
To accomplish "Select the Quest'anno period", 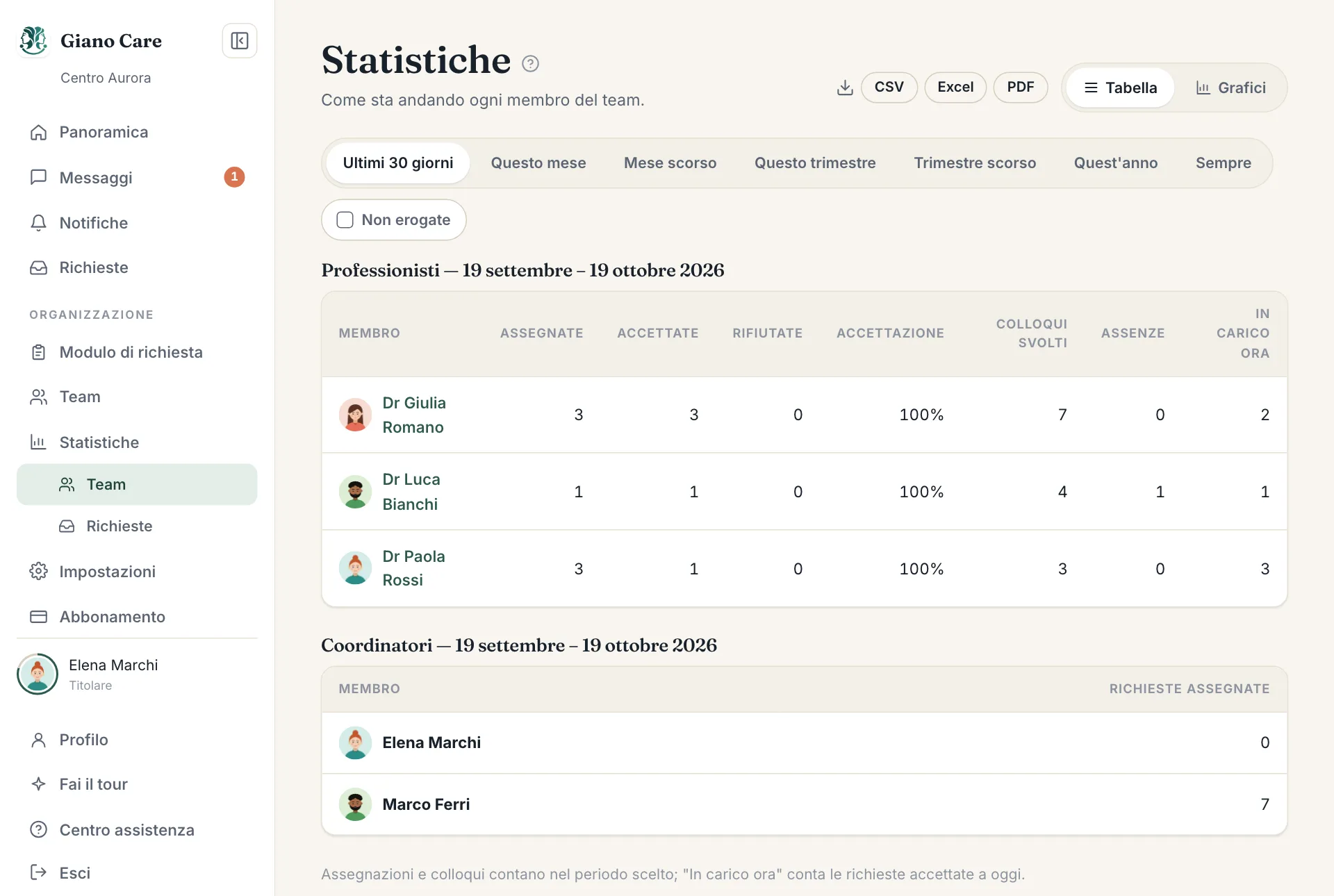I will point(1116,163).
